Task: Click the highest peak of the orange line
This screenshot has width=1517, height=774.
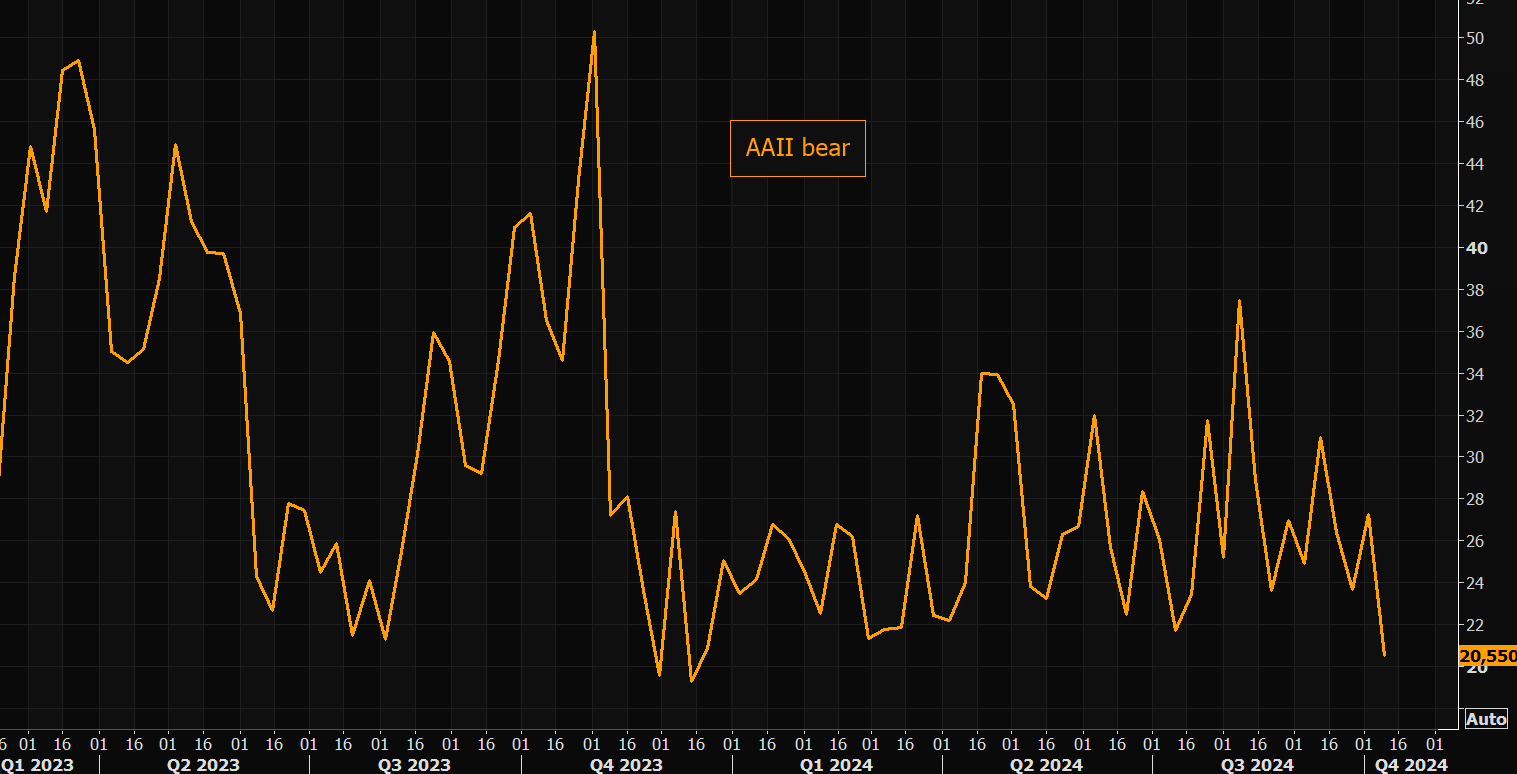Action: 594,33
